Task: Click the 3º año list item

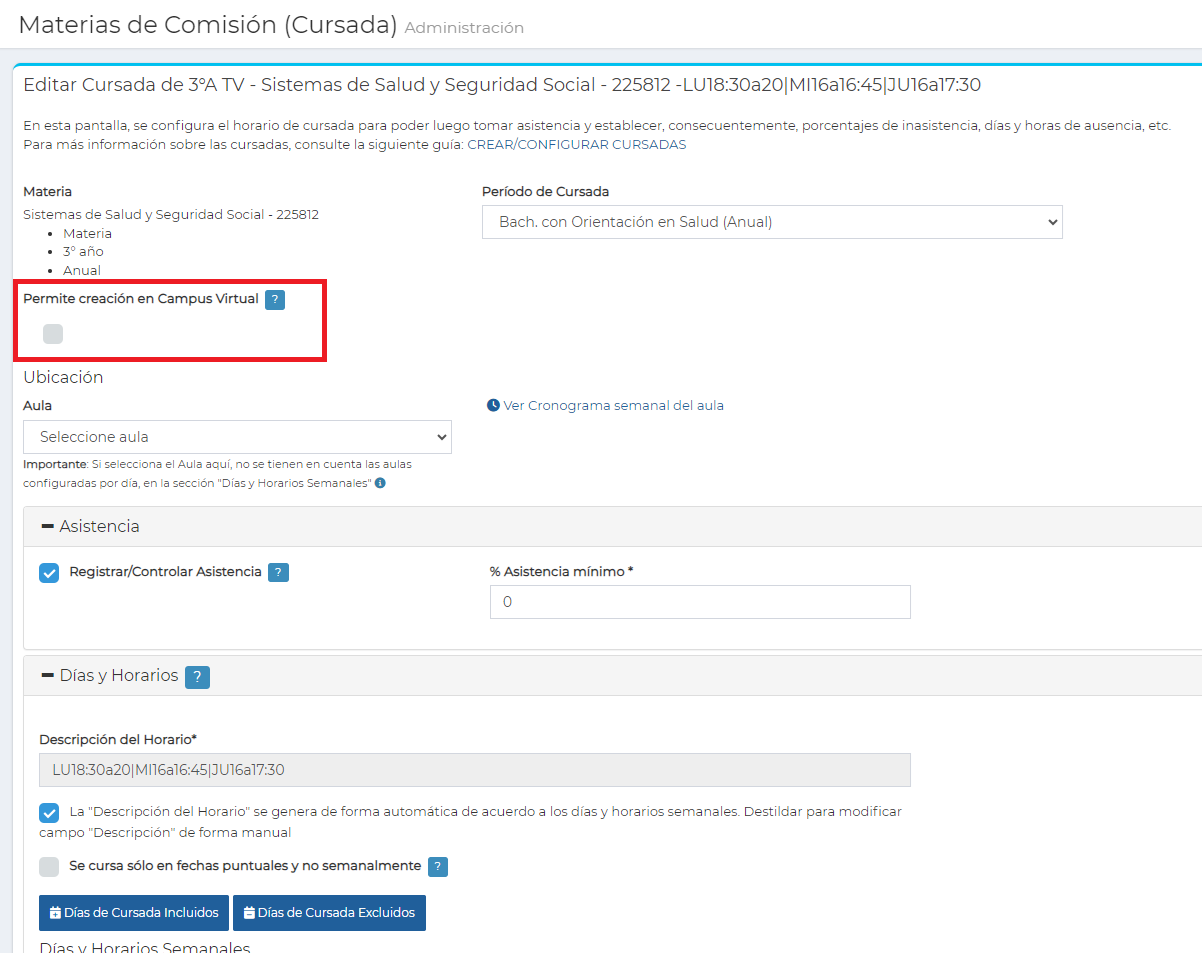Action: 83,252
